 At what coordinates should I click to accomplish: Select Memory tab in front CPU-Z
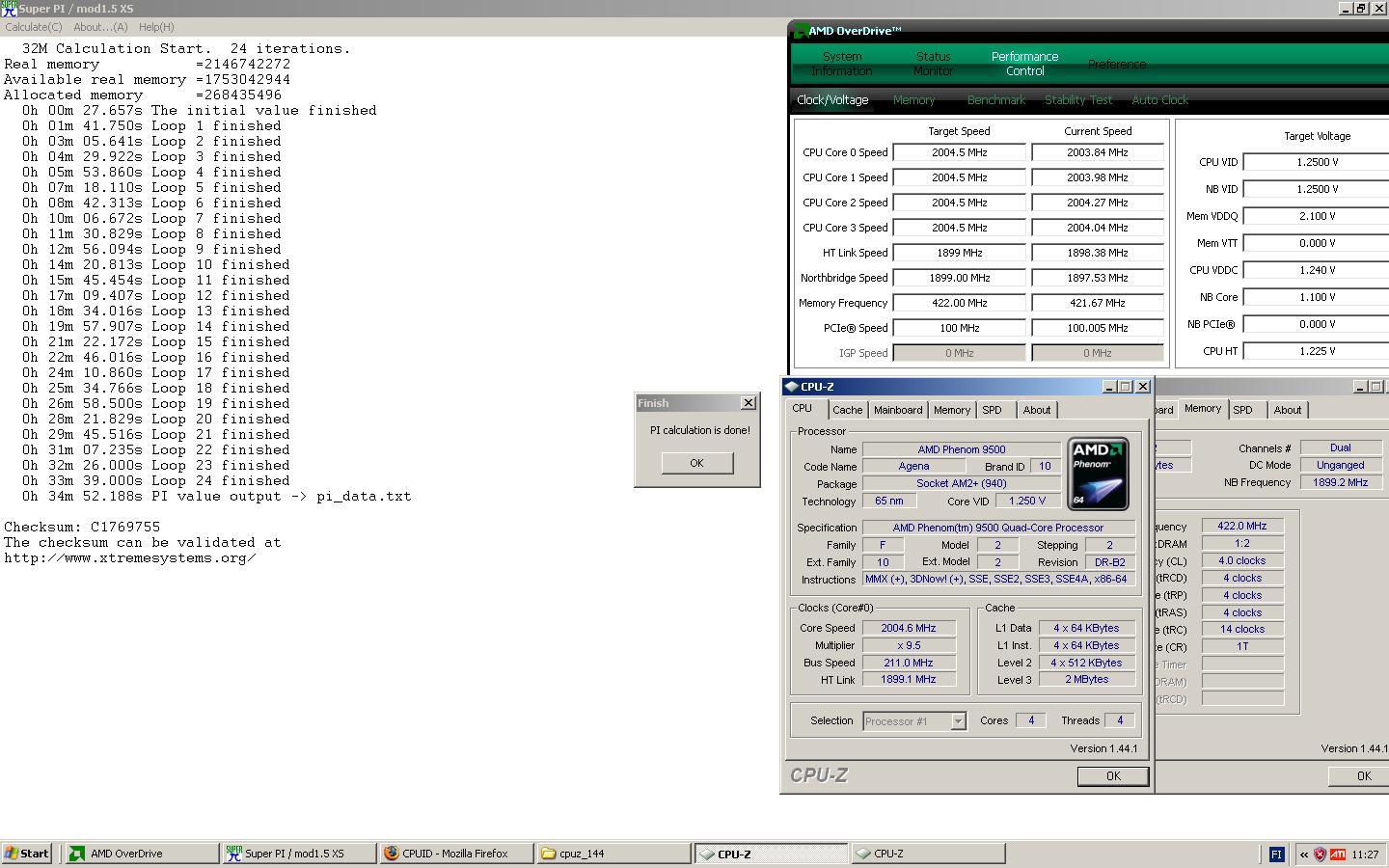952,410
